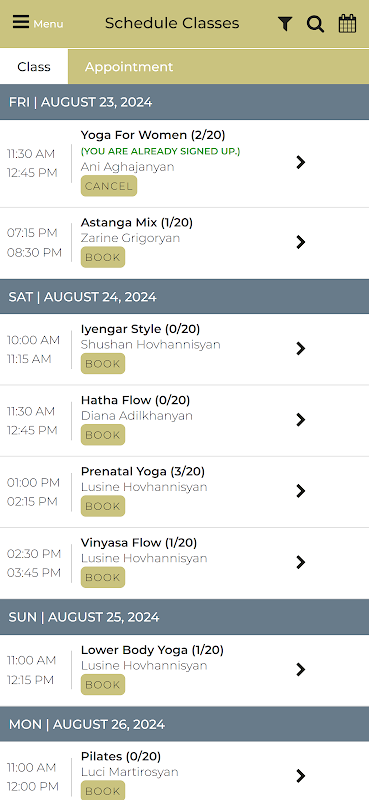Open Lower Body Yoga chevron
369x800 pixels.
point(301,669)
